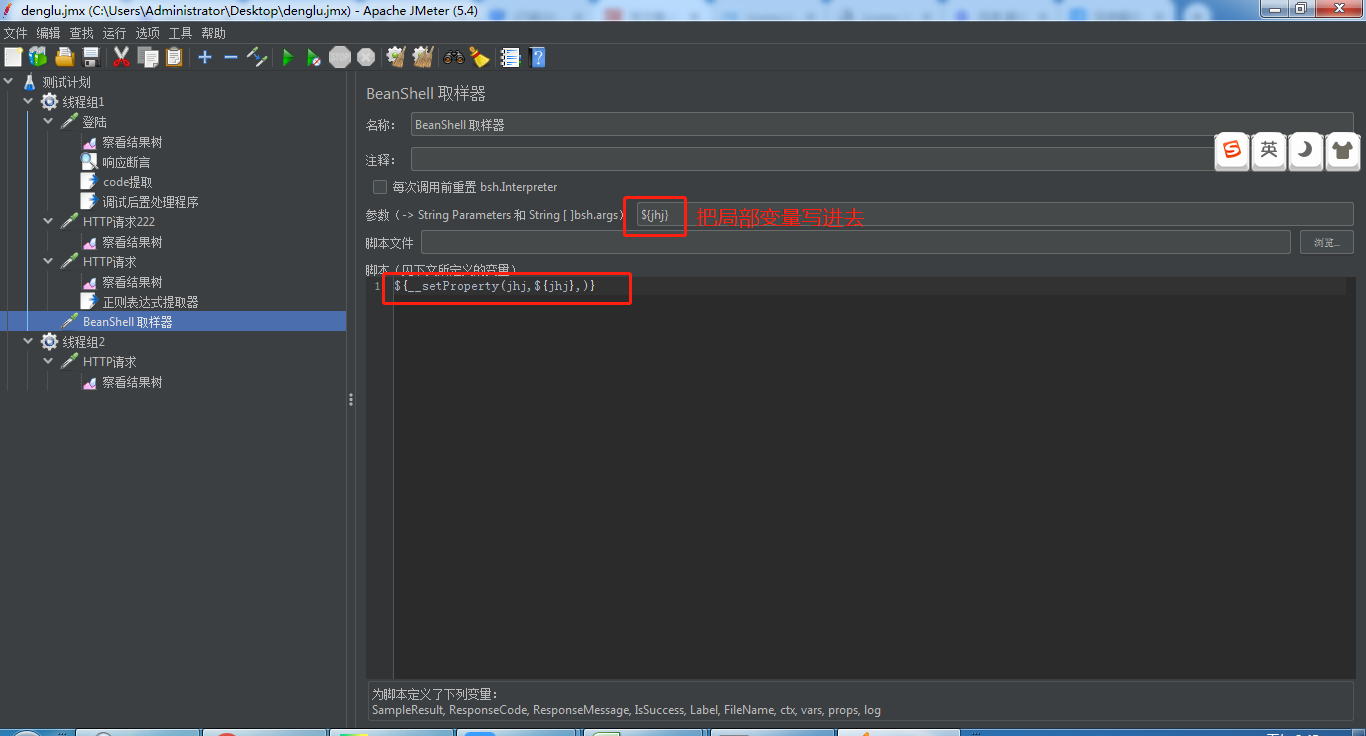Cut selected element with scissors icon
Viewport: 1366px width, 736px height.
(122, 57)
